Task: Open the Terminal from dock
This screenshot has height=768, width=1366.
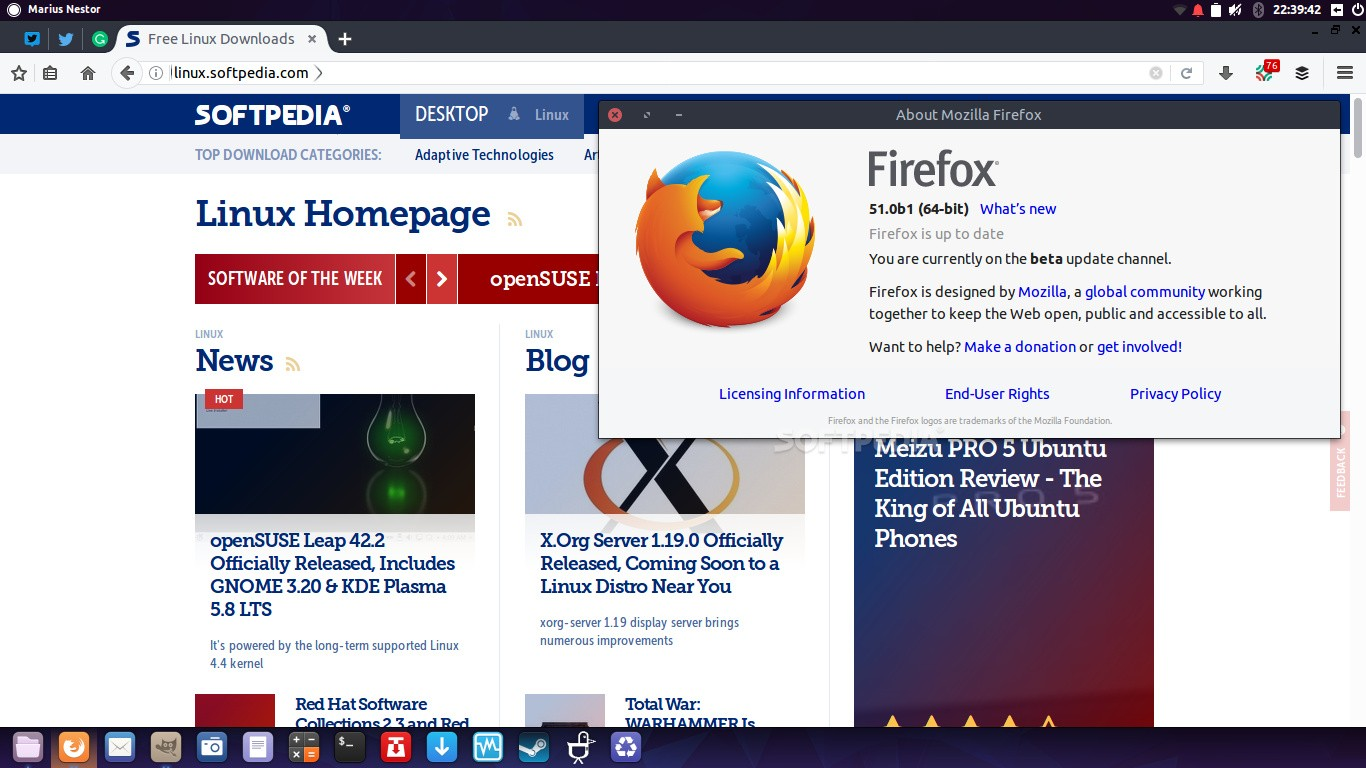Action: (x=350, y=747)
